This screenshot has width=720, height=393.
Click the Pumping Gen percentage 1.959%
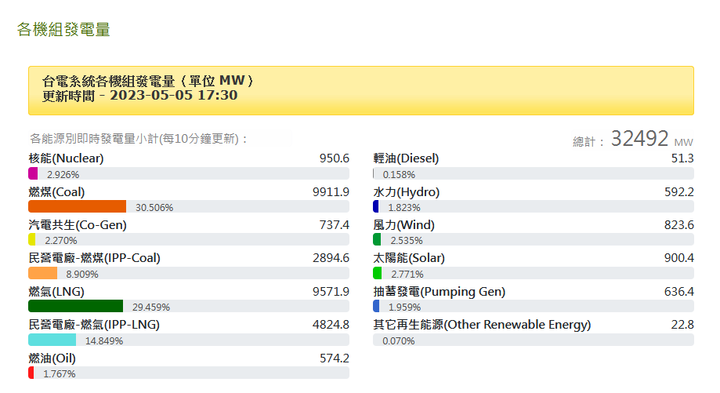pyautogui.click(x=405, y=307)
